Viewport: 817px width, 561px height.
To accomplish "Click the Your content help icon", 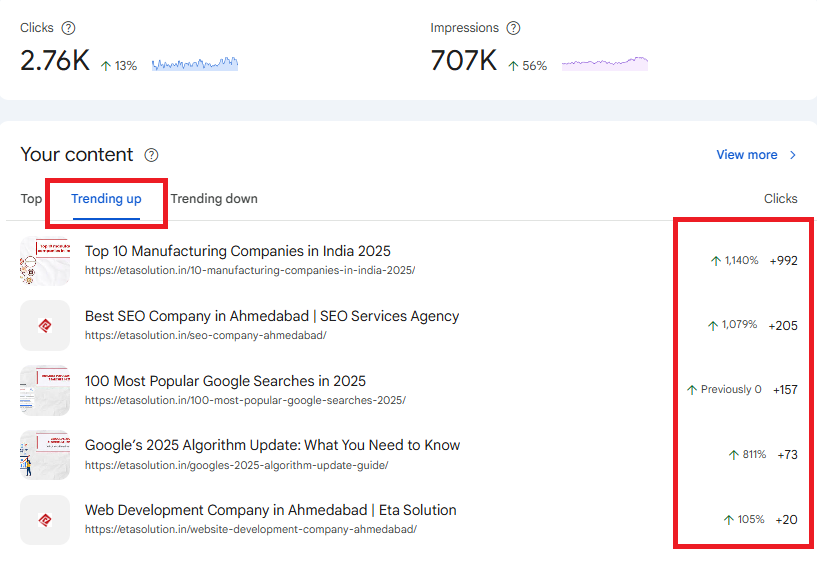I will coord(151,155).
